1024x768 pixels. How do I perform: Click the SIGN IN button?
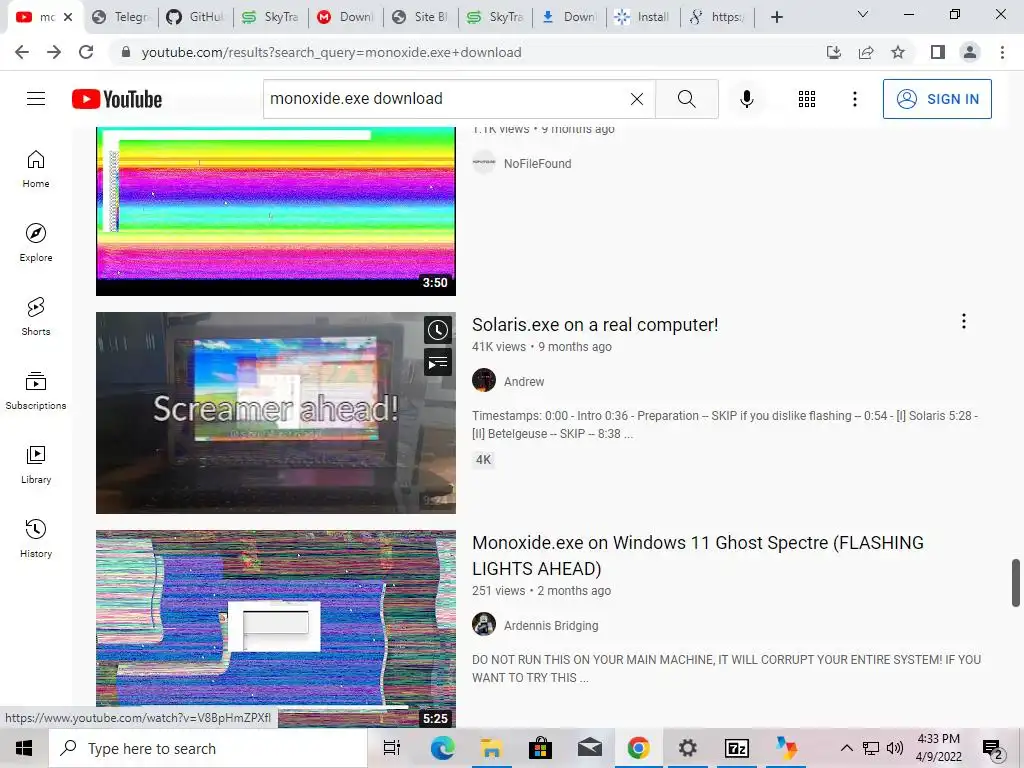coord(937,99)
